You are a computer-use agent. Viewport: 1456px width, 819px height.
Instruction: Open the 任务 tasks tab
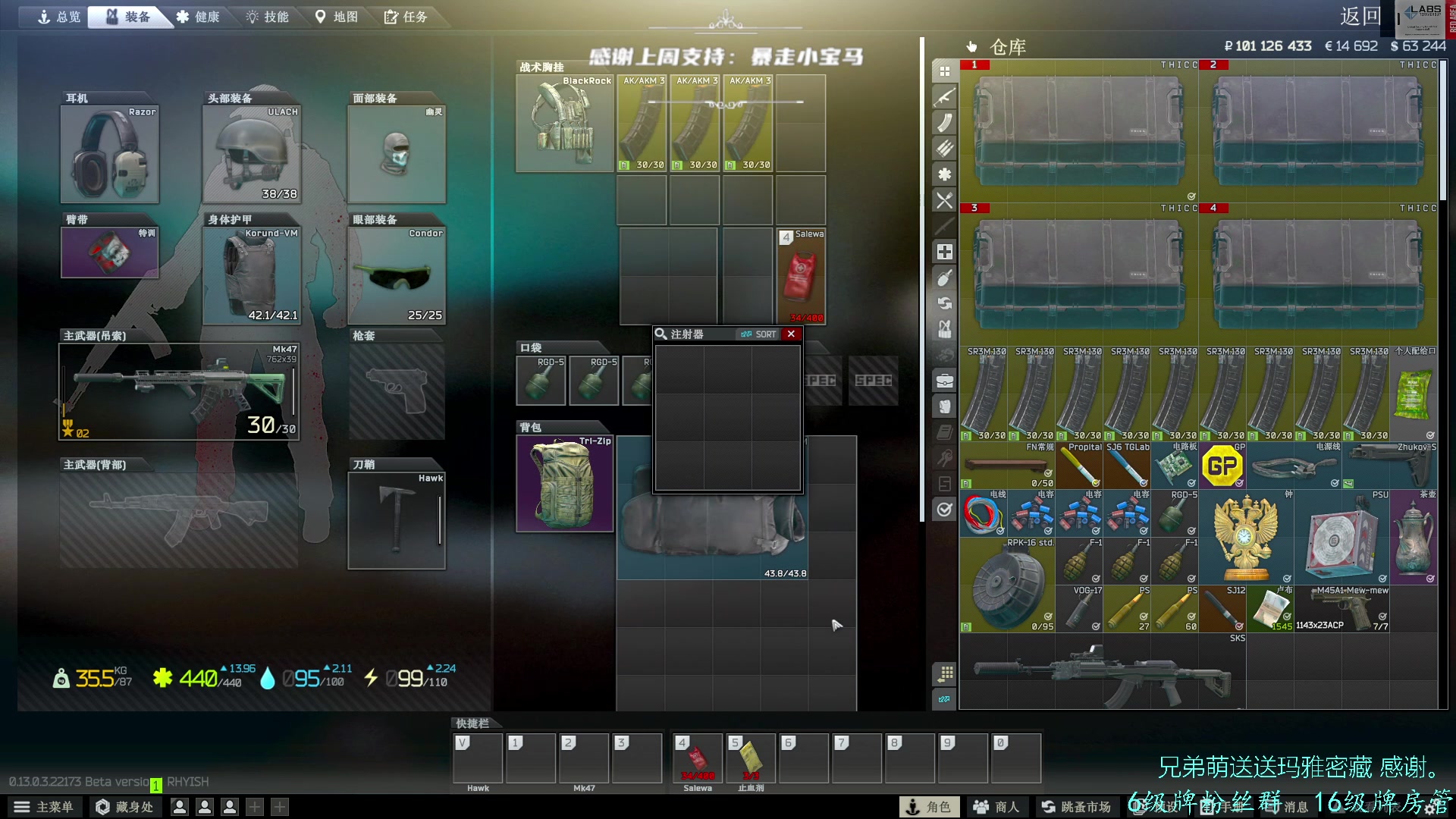pos(406,17)
